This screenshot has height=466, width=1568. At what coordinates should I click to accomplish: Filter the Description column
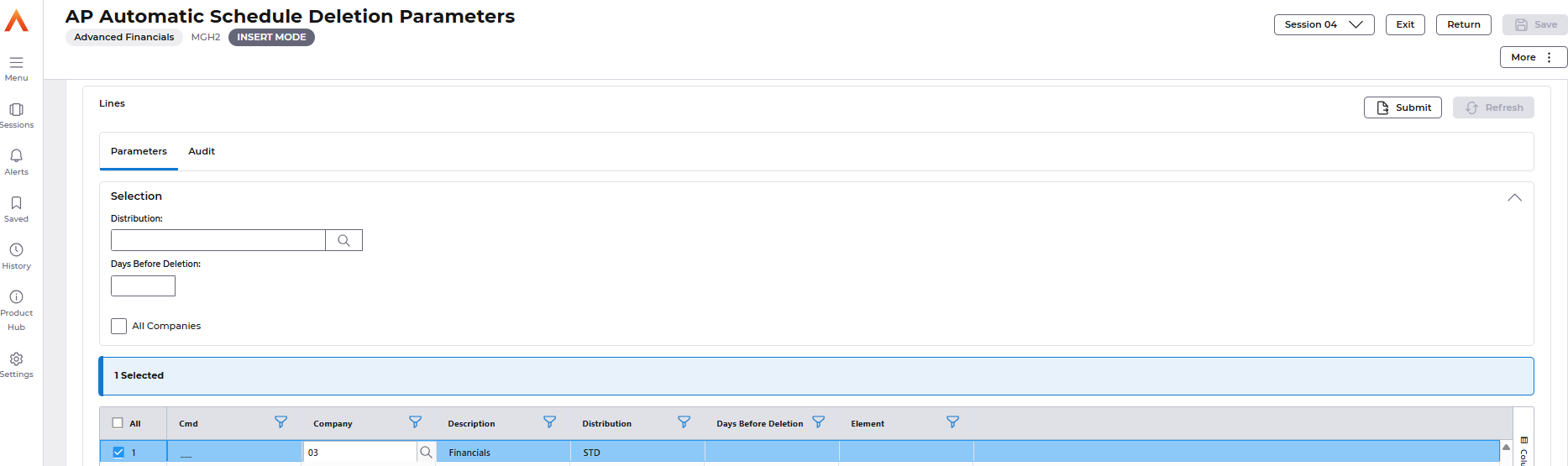click(549, 422)
